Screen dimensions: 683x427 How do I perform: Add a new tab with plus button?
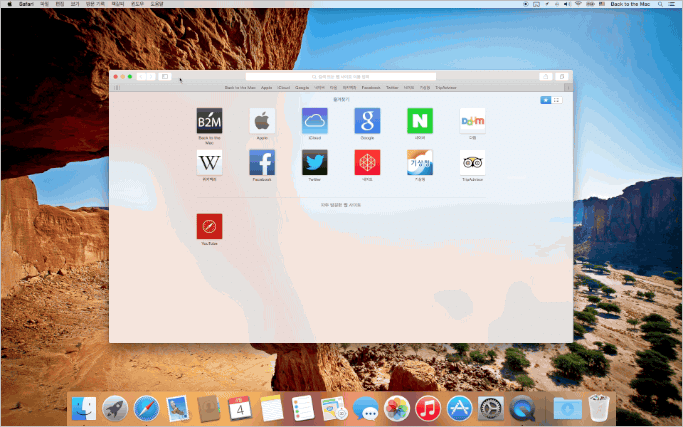[568, 88]
